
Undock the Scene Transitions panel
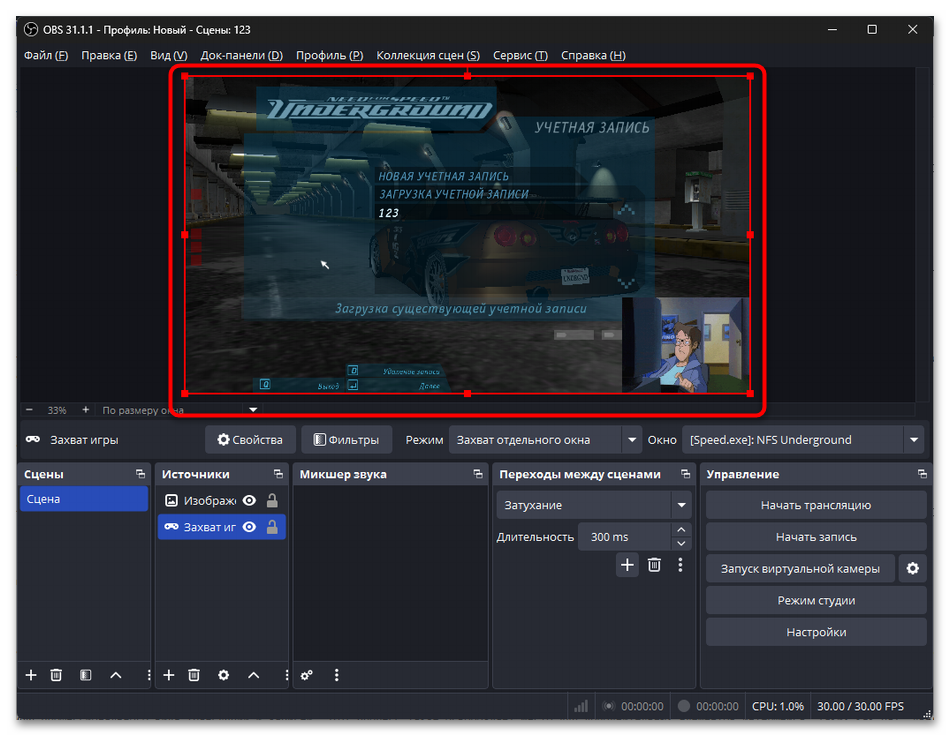tap(685, 474)
